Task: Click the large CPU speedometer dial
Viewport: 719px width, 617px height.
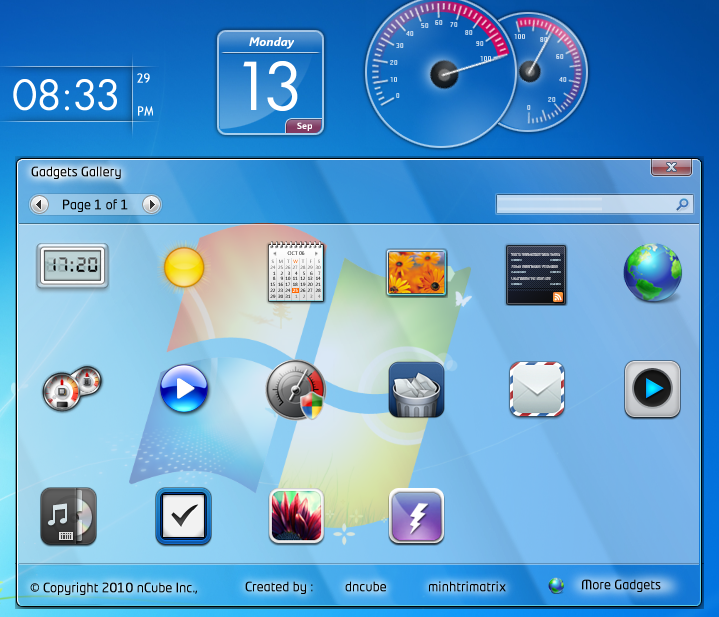Action: point(441,74)
